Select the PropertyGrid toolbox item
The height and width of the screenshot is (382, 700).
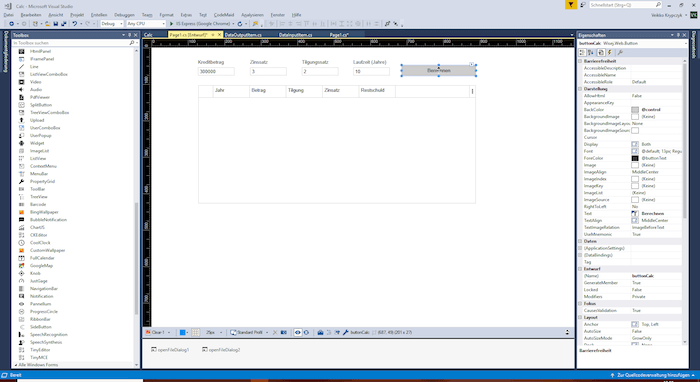42,182
